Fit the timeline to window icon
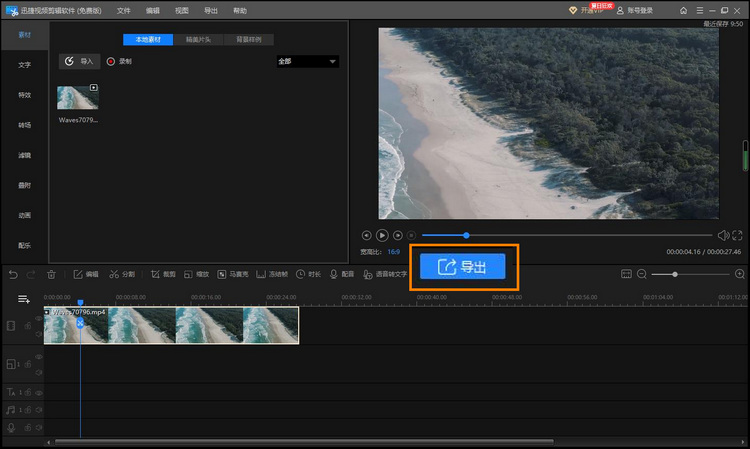 point(626,274)
